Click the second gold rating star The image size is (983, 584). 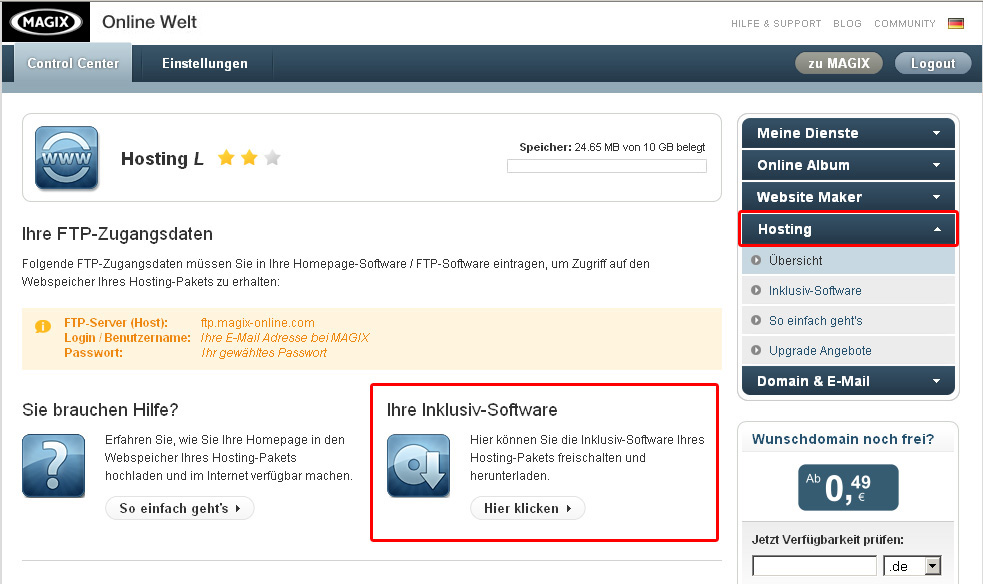(250, 158)
